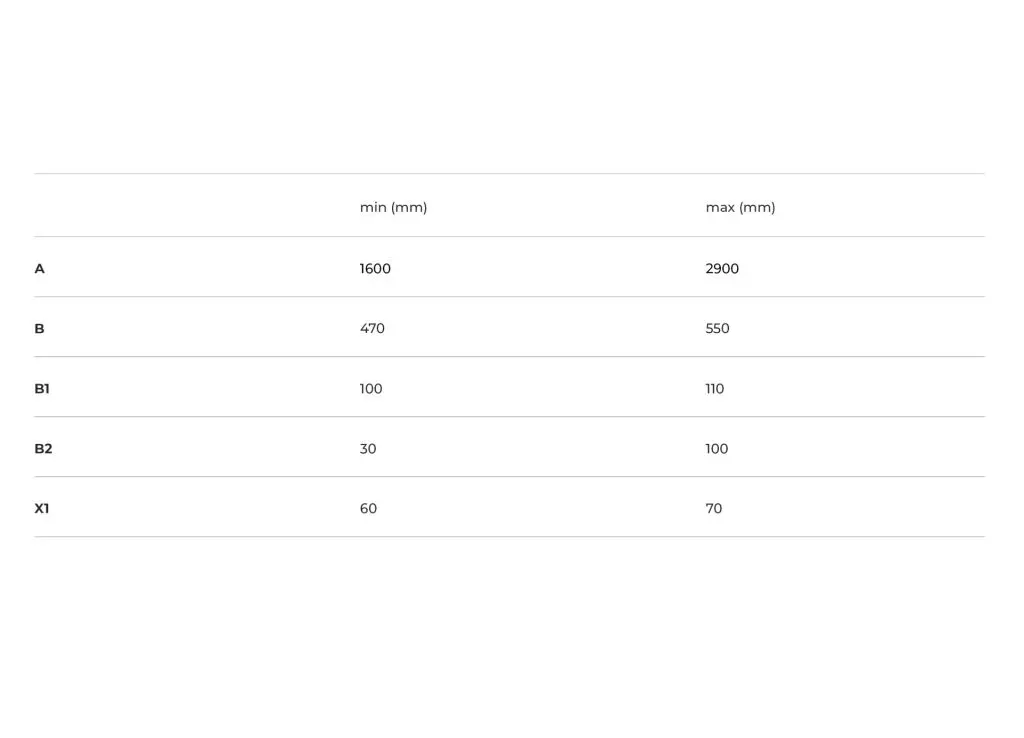Select the B2 row label
Viewport: 1024px width, 738px height.
point(43,449)
